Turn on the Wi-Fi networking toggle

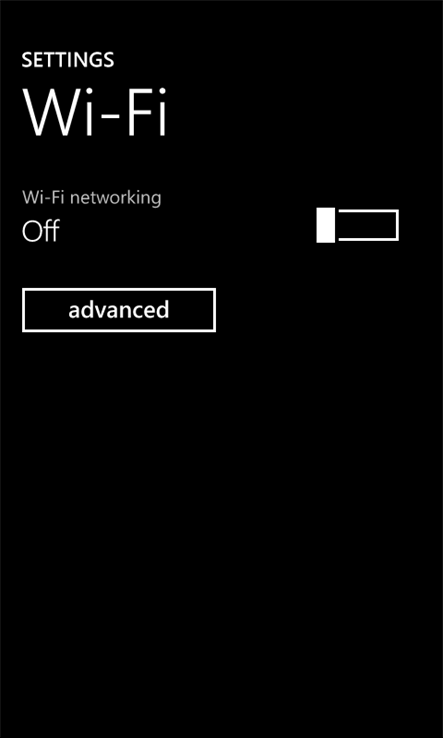tap(357, 225)
